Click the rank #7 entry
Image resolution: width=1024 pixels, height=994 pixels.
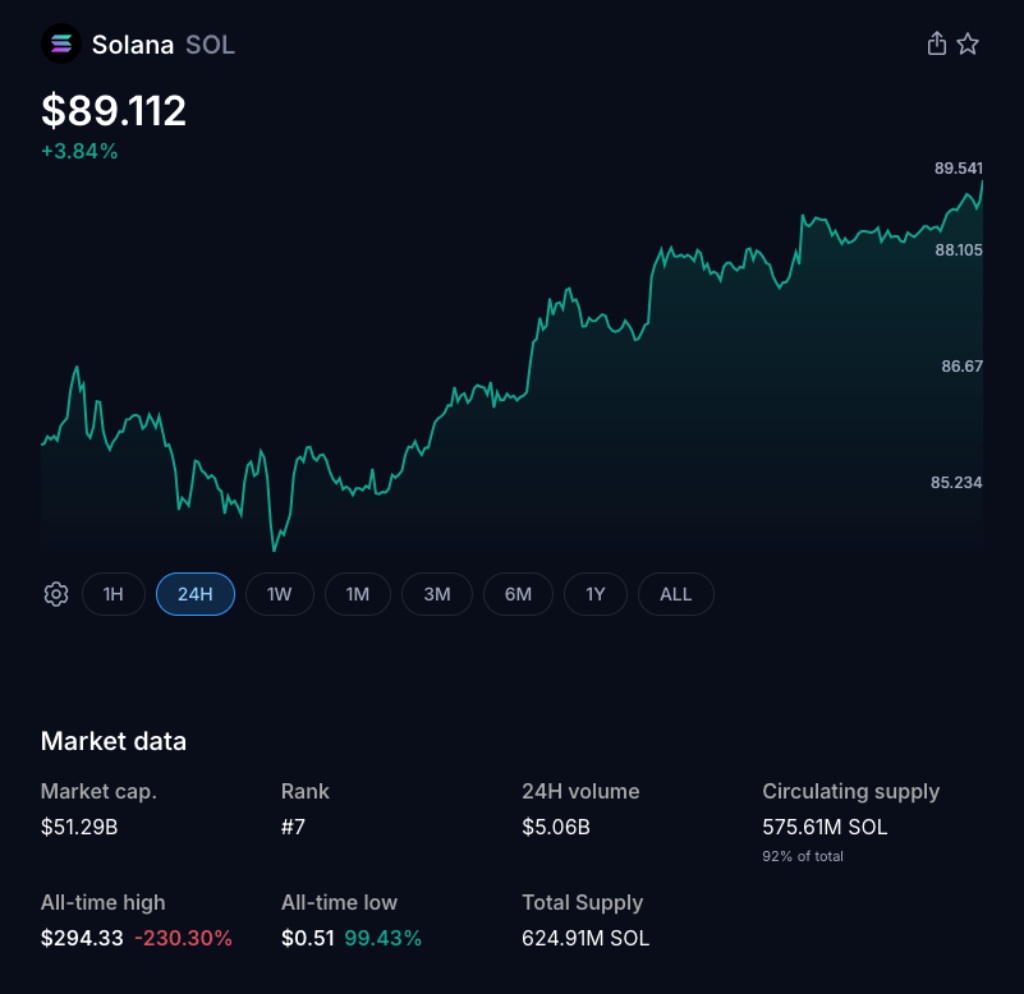click(x=294, y=827)
